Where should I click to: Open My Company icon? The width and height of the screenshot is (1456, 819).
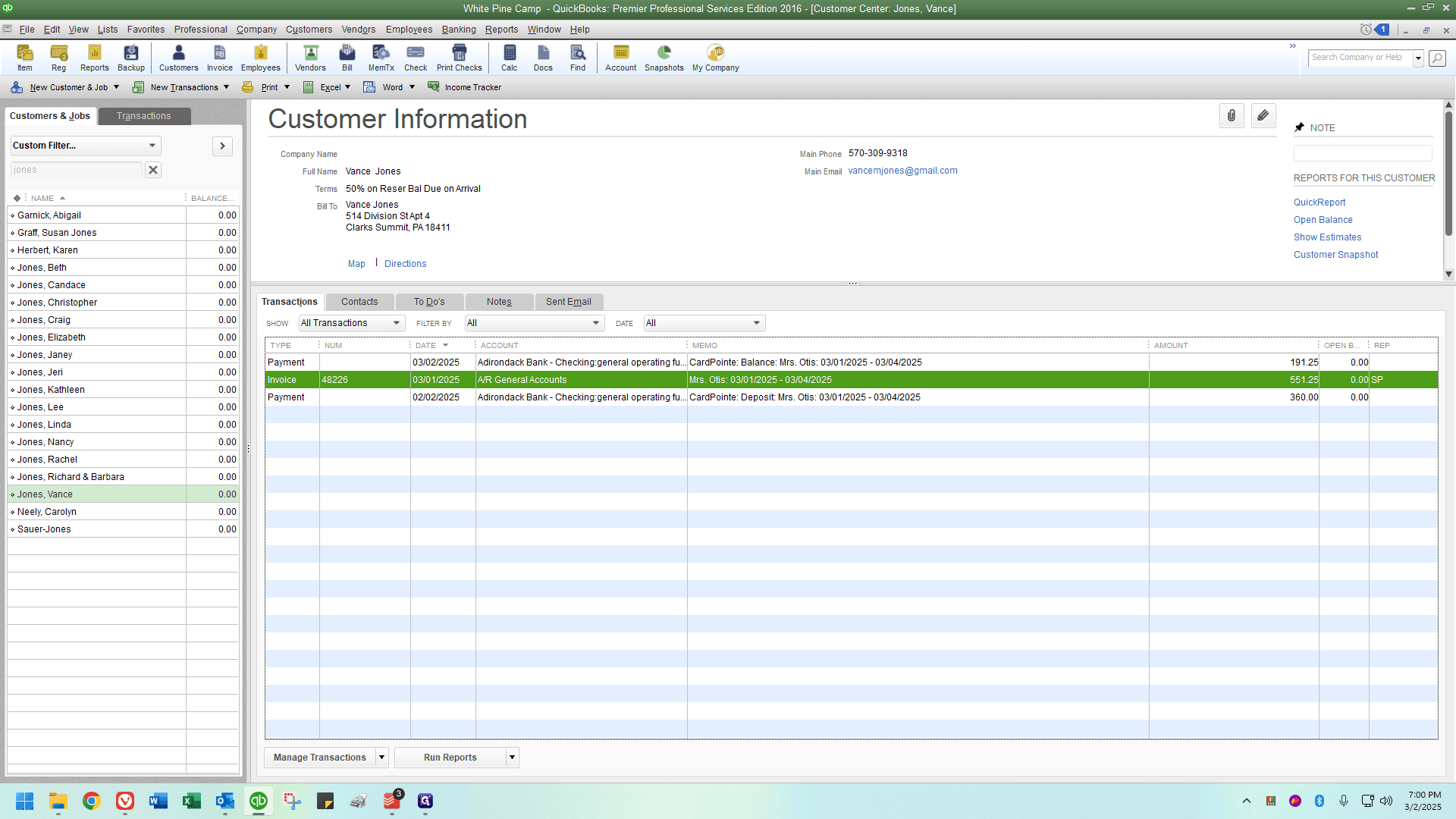click(x=716, y=58)
